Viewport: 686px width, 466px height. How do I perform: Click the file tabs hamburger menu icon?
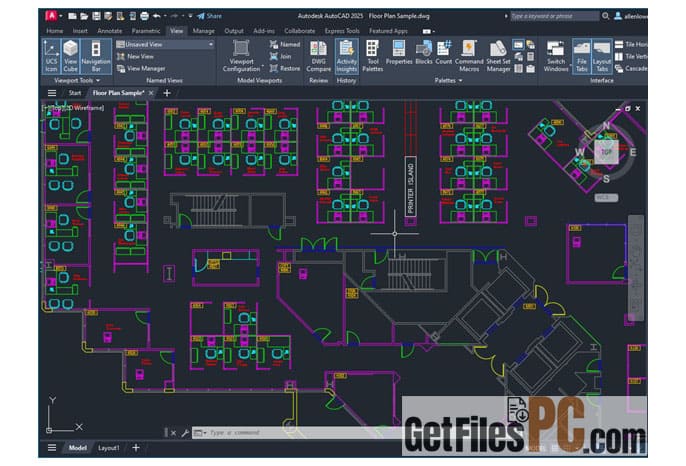click(52, 93)
